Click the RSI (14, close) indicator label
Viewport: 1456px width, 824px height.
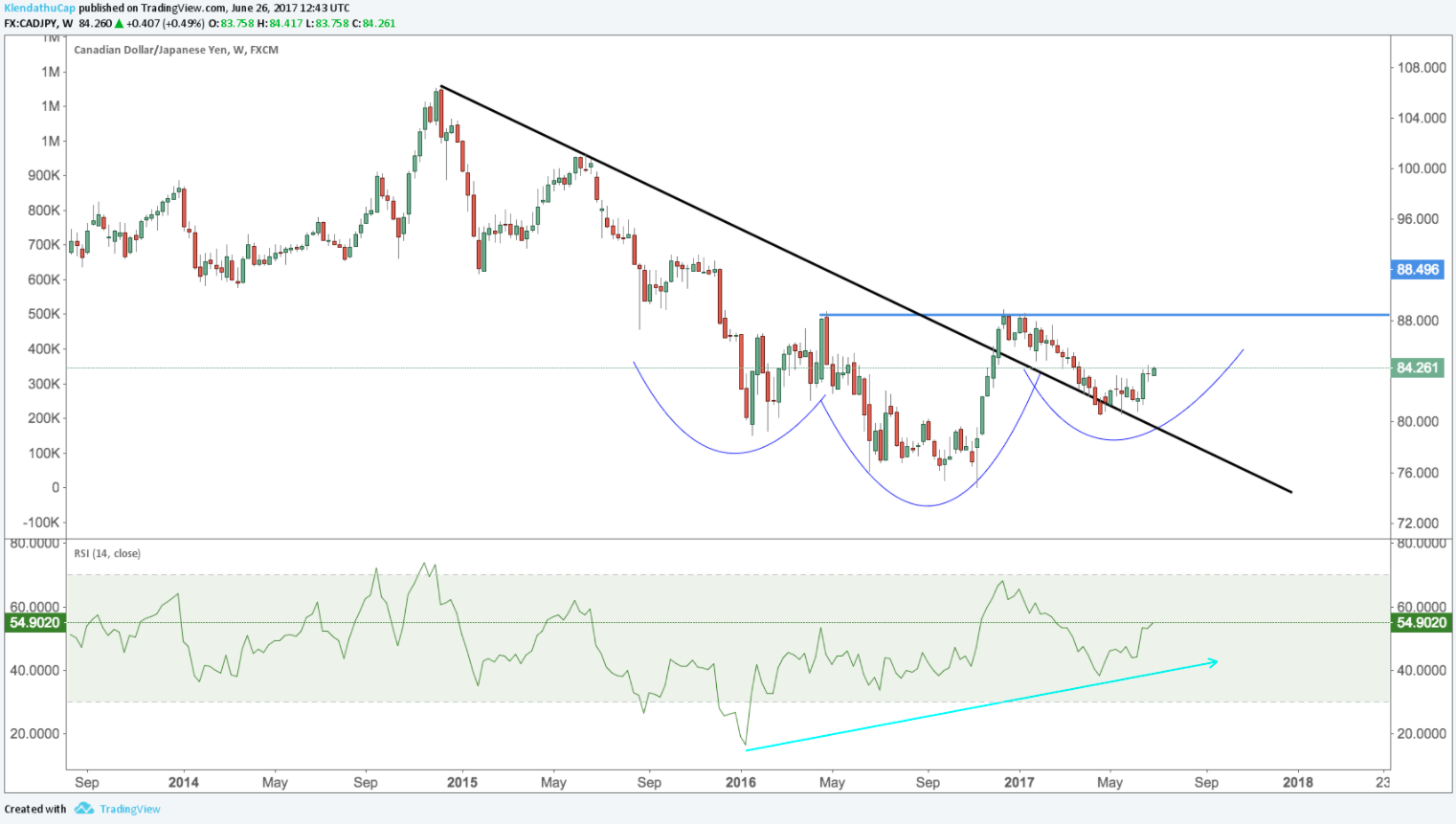107,553
